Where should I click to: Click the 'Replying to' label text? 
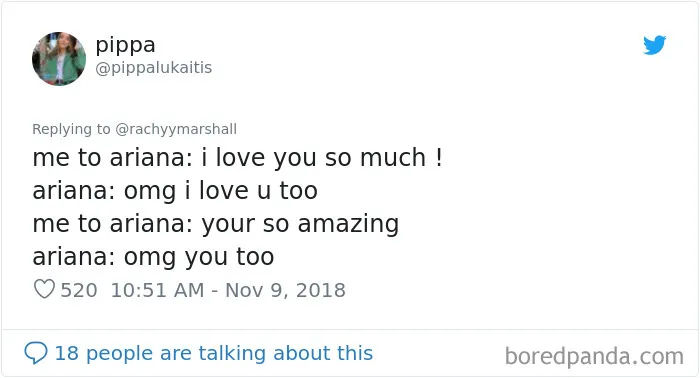(x=71, y=129)
